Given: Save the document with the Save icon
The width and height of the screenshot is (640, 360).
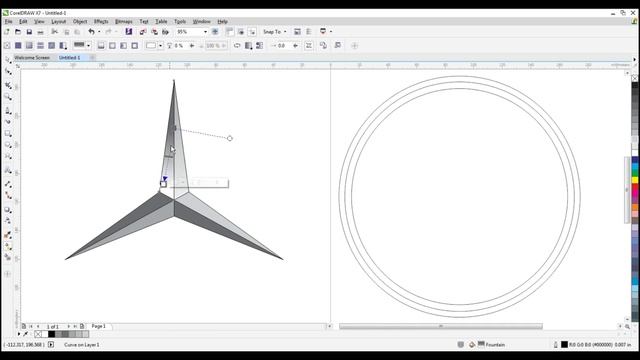Looking at the screenshot, I should click(x=29, y=31).
